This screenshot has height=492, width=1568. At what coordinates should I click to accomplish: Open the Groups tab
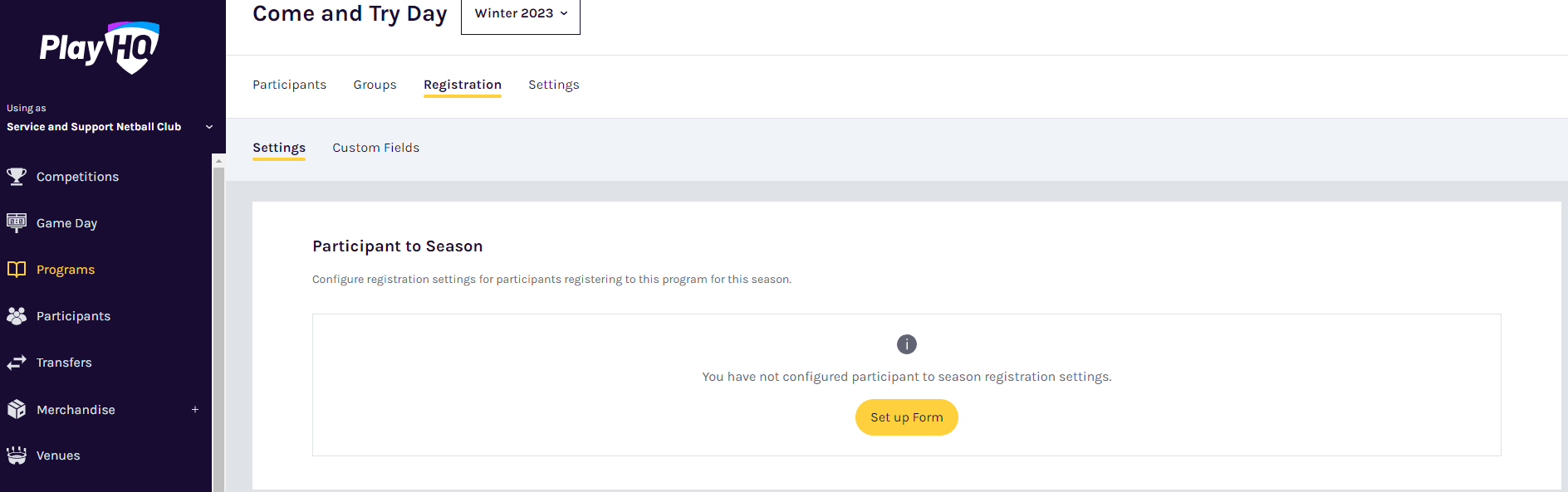375,84
